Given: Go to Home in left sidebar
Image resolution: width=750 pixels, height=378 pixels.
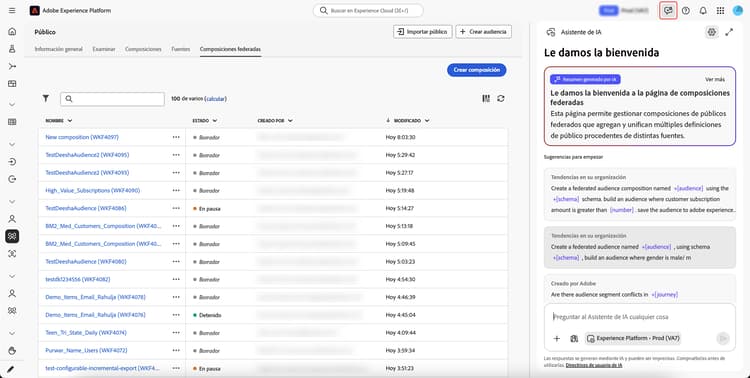Looking at the screenshot, I should click(12, 32).
